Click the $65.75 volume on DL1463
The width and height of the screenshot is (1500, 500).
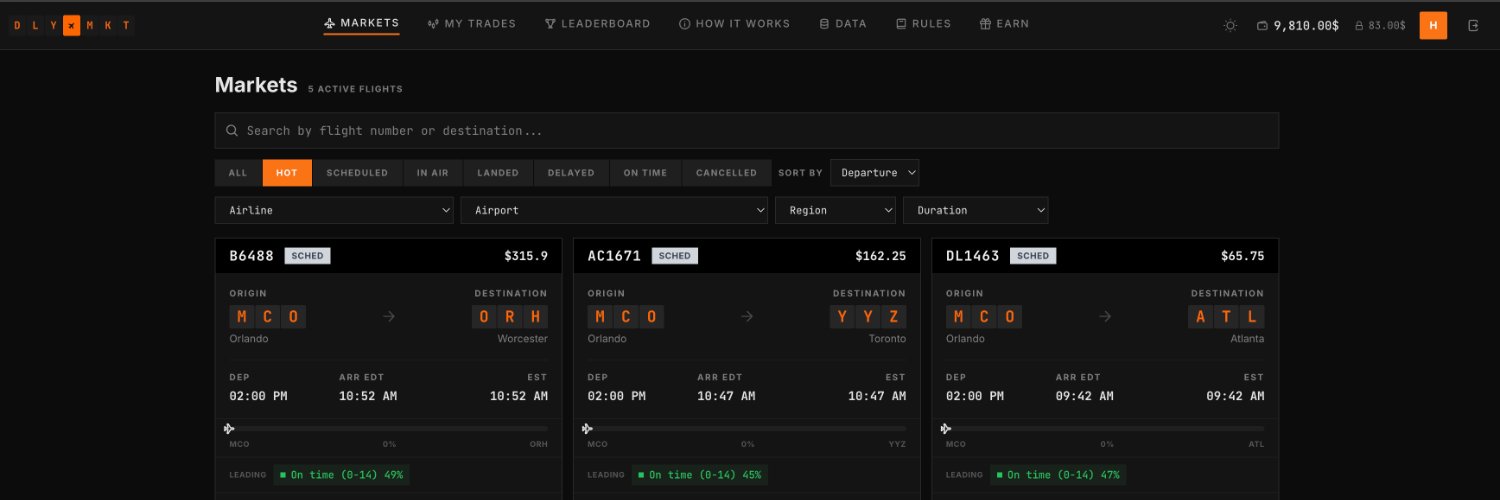1242,256
